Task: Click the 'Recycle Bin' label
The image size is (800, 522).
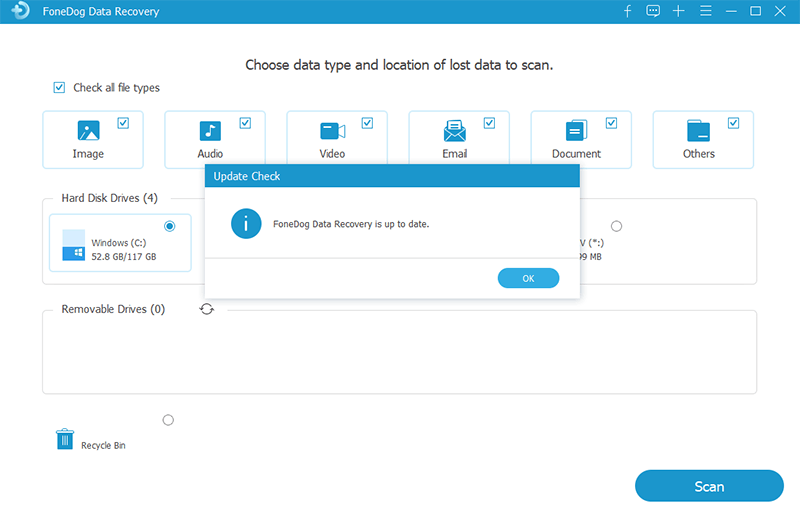Action: tap(103, 445)
